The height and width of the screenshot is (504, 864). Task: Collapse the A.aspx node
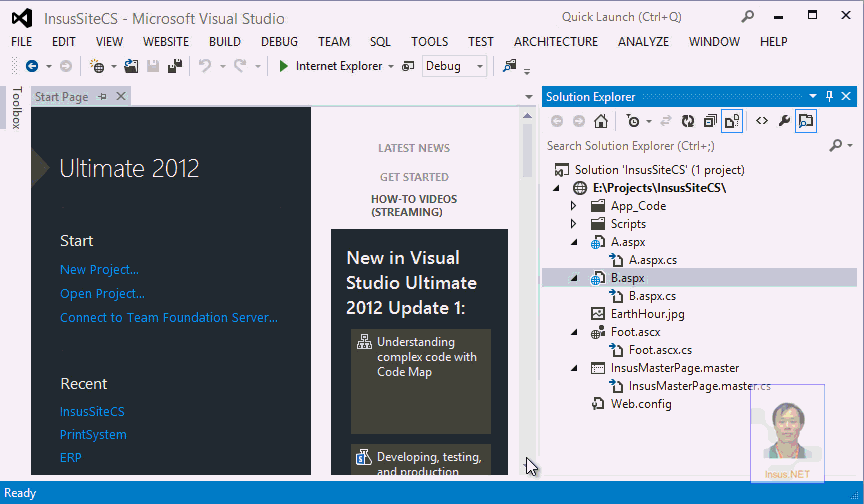pos(574,242)
